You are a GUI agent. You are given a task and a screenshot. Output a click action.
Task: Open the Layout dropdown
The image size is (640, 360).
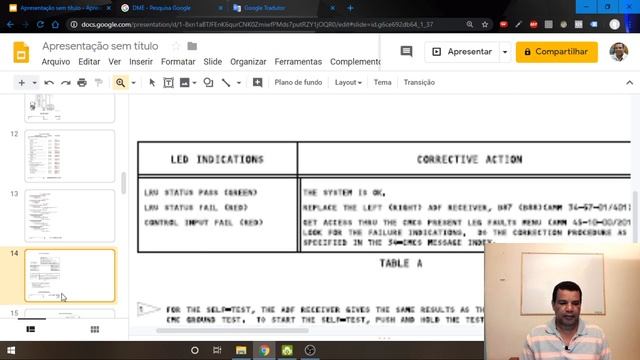click(x=348, y=82)
